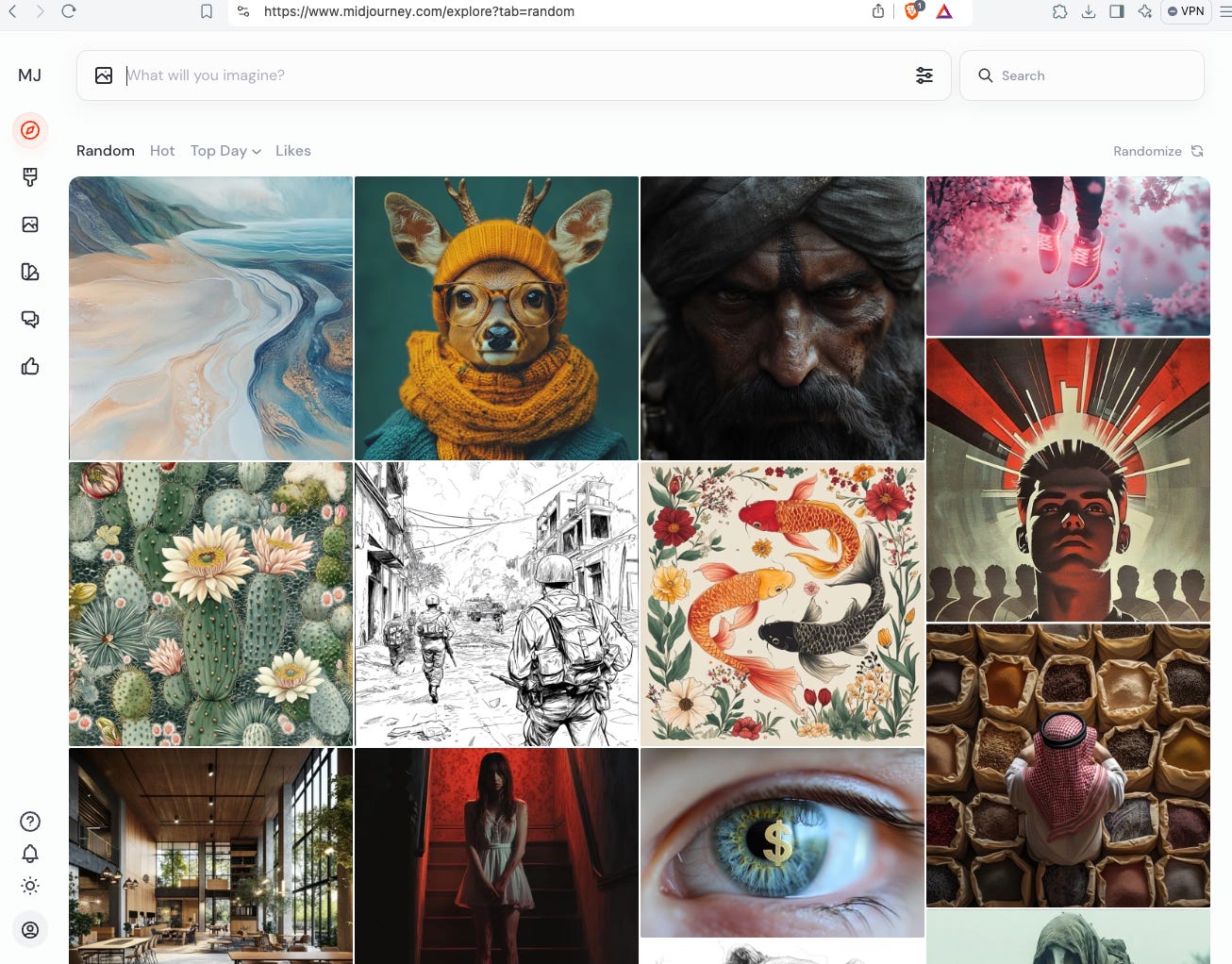The width and height of the screenshot is (1232, 964).
Task: Open the deer with orange beanie thumbnail
Action: point(496,318)
